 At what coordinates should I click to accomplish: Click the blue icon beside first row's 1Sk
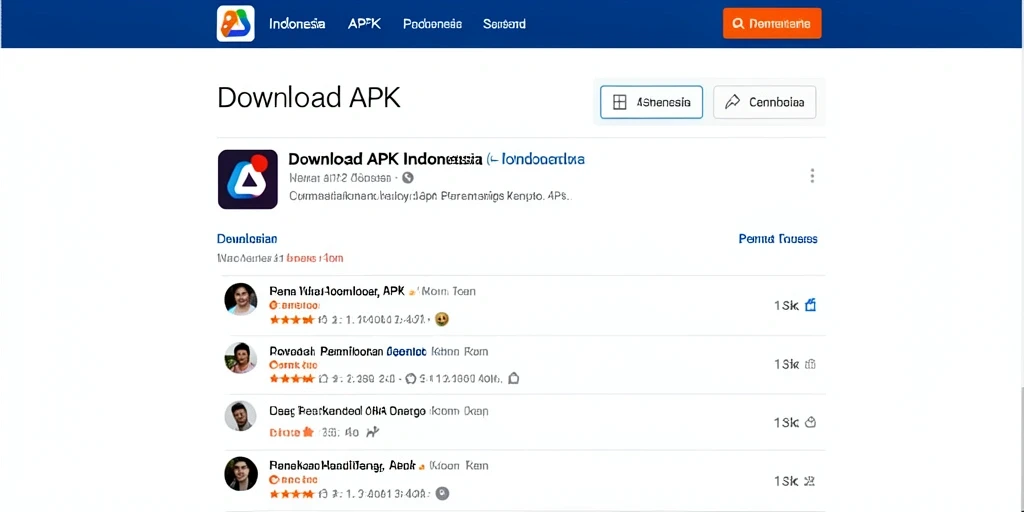pos(810,305)
